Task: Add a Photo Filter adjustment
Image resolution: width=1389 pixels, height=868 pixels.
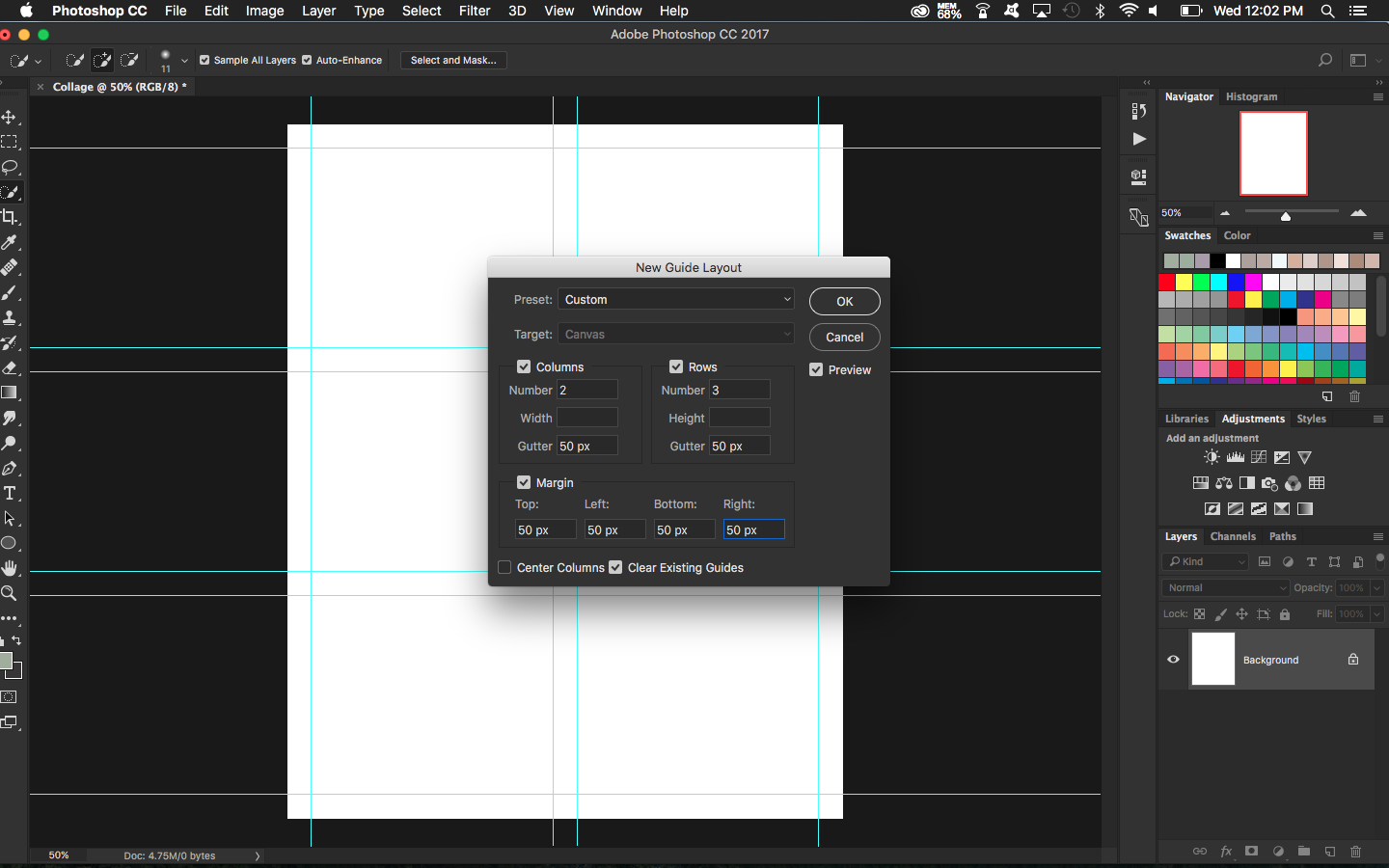Action: [x=1270, y=483]
